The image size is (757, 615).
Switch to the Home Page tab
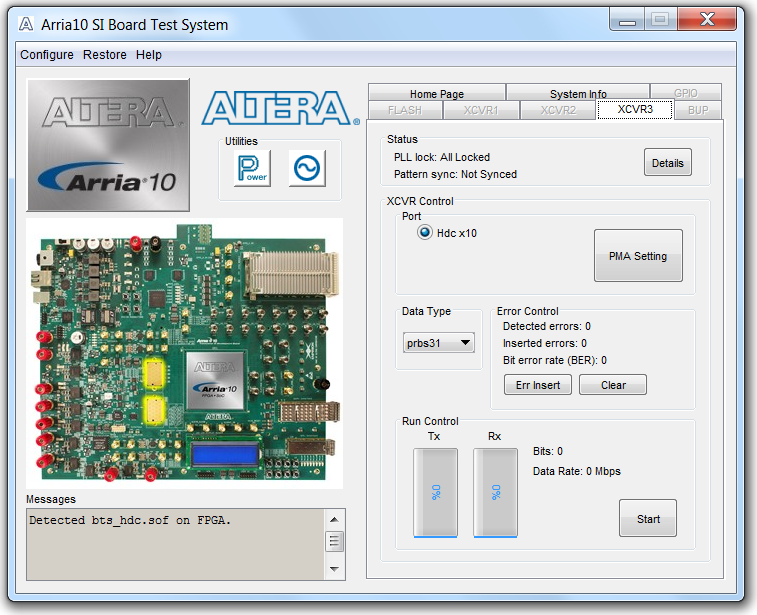[x=436, y=94]
